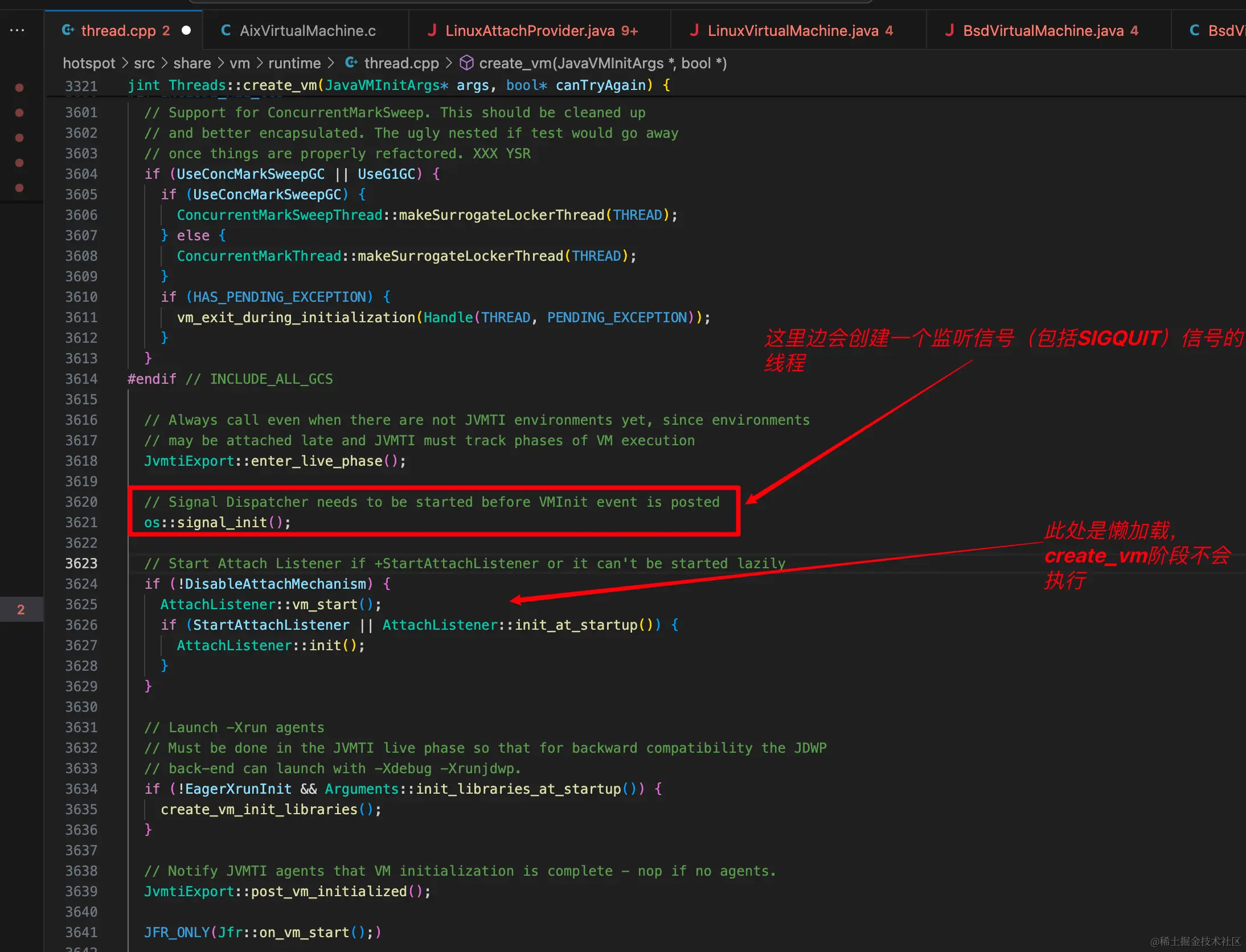
Task: Click the C++ file icon in breadcrumbs
Action: point(351,63)
